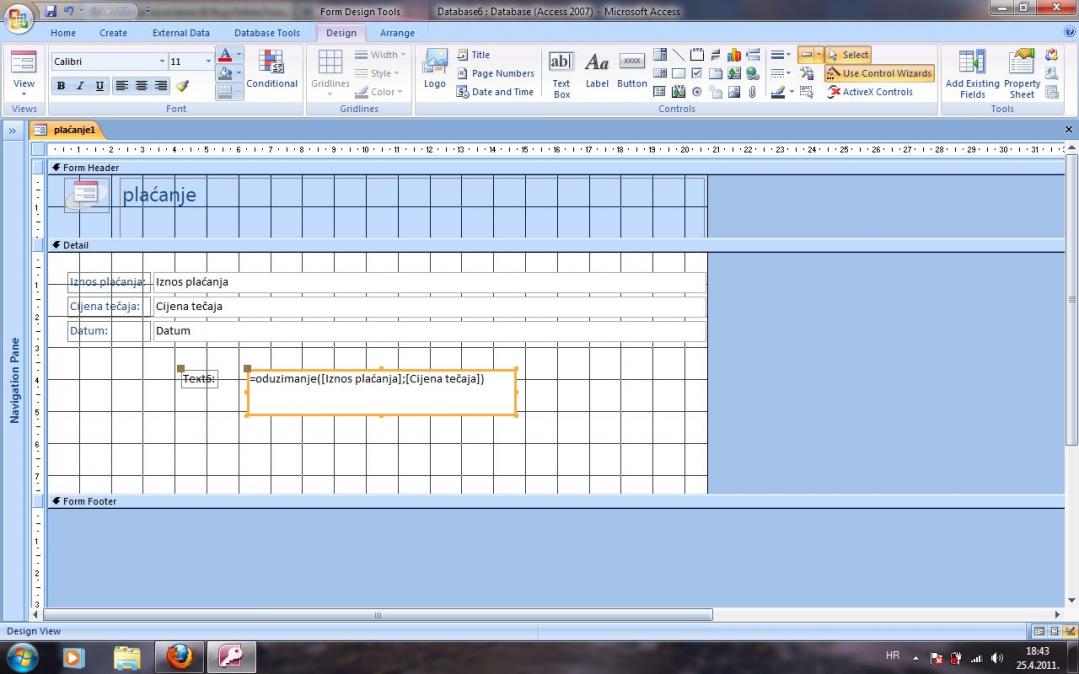Select the Line control tool
Viewport: 1079px width, 674px height.
[x=679, y=54]
